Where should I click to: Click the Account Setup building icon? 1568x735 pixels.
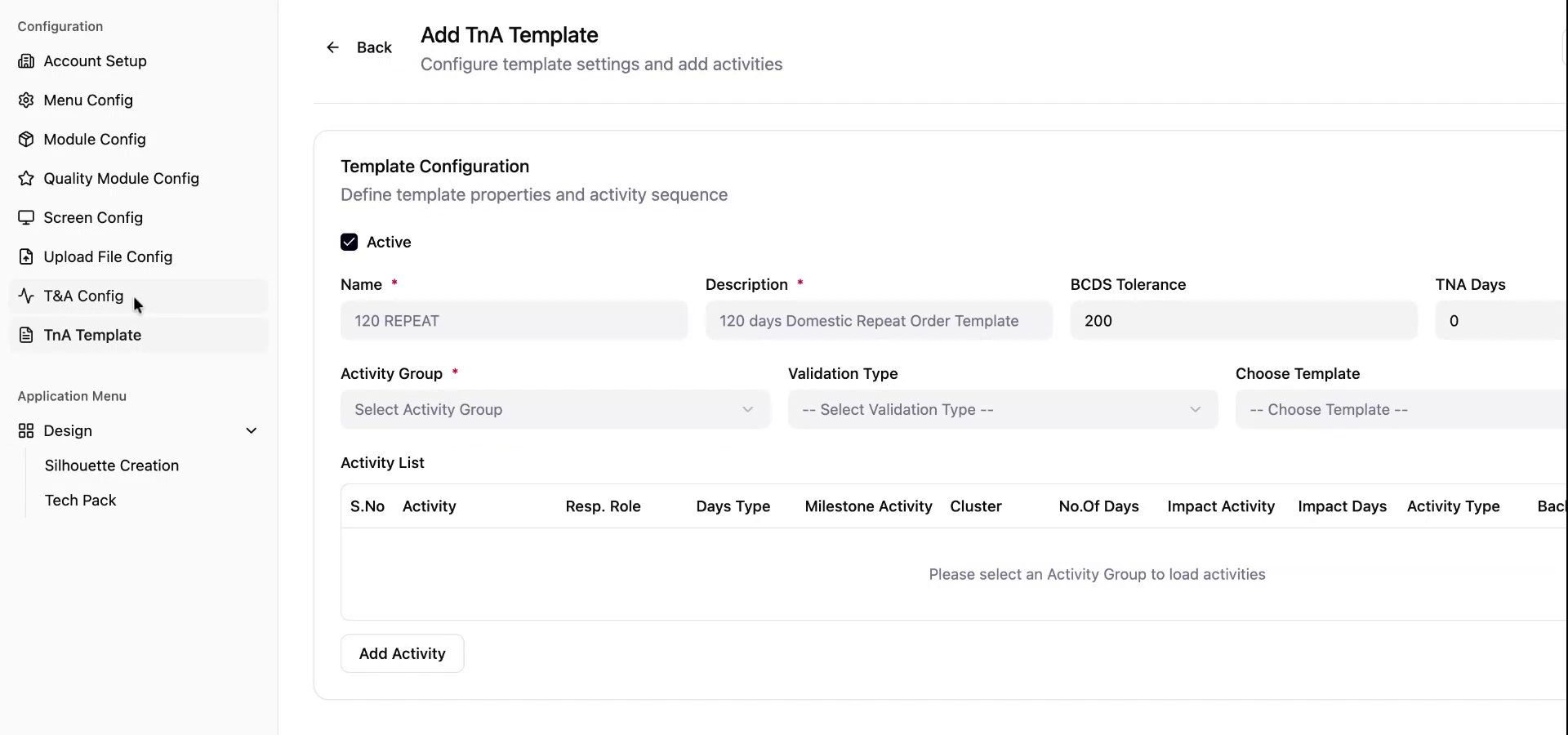(26, 61)
